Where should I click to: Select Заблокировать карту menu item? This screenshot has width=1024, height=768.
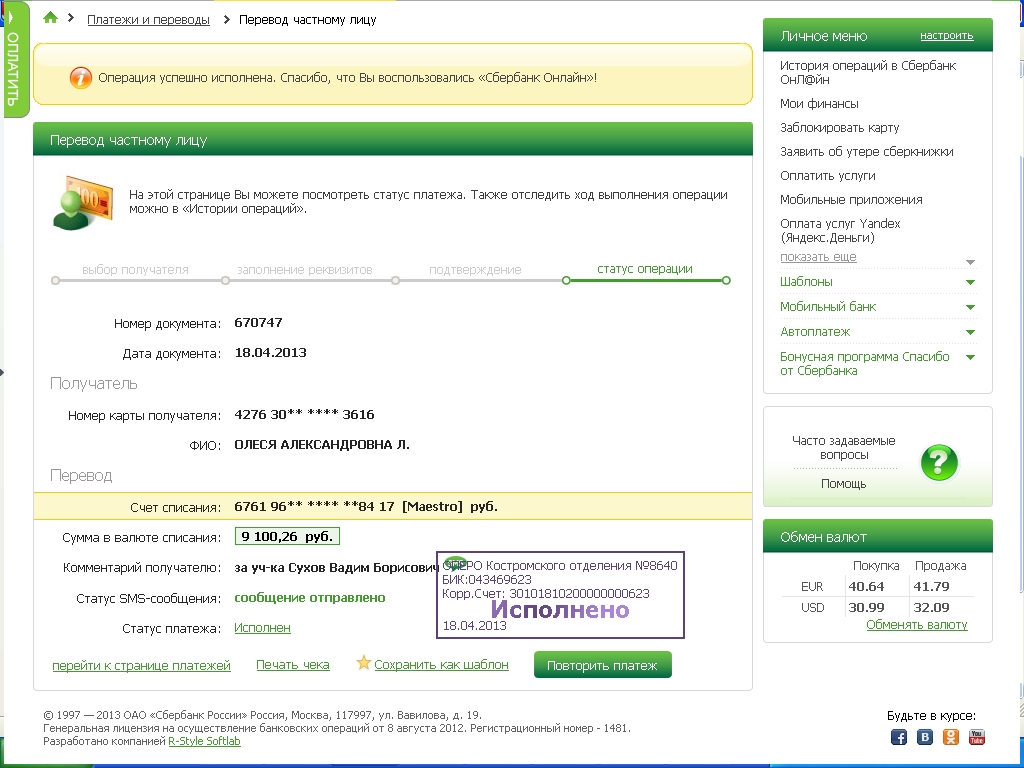[x=839, y=127]
